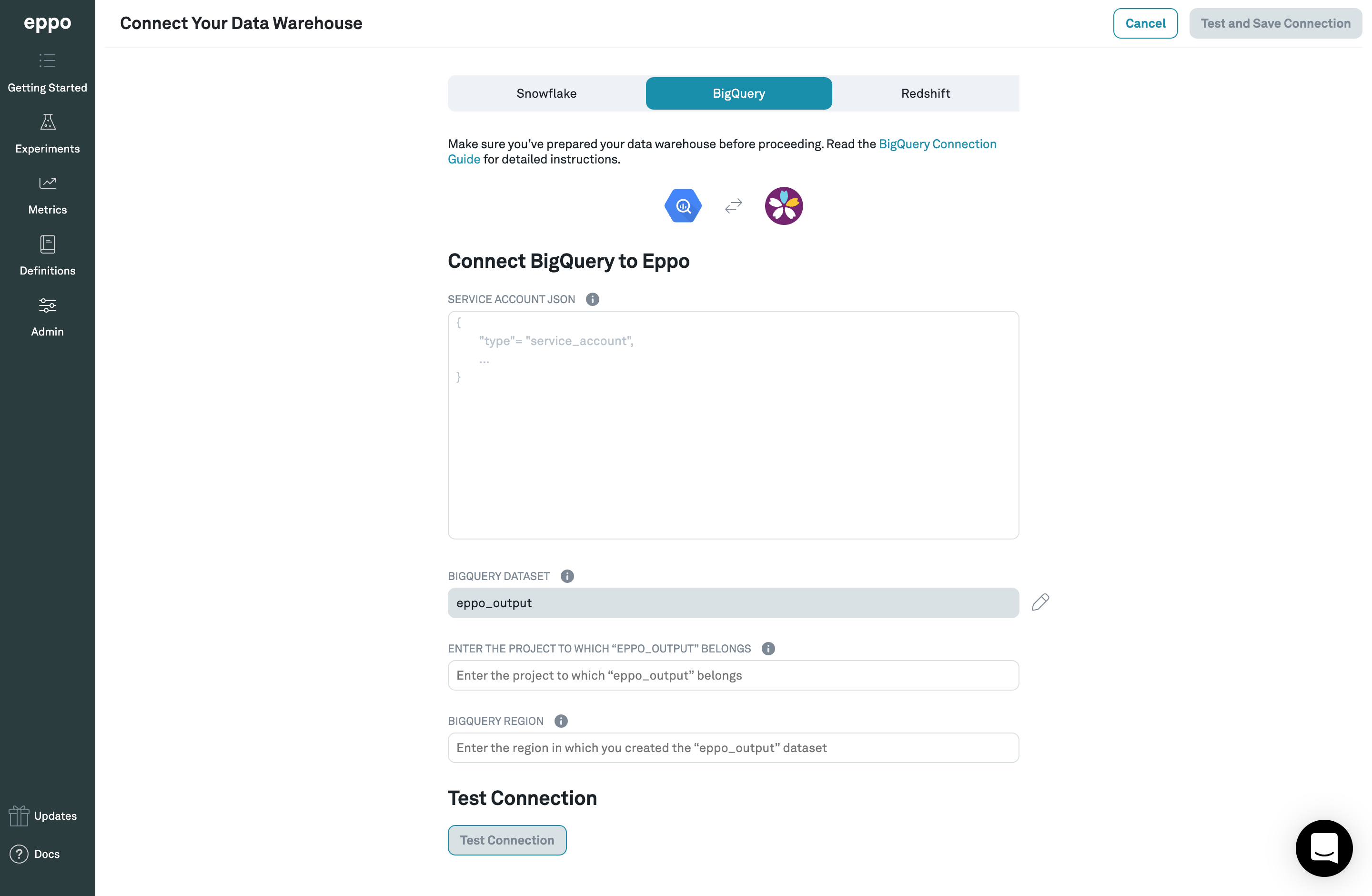Open the Admin settings in sidebar
The height and width of the screenshot is (896, 1372).
[47, 316]
